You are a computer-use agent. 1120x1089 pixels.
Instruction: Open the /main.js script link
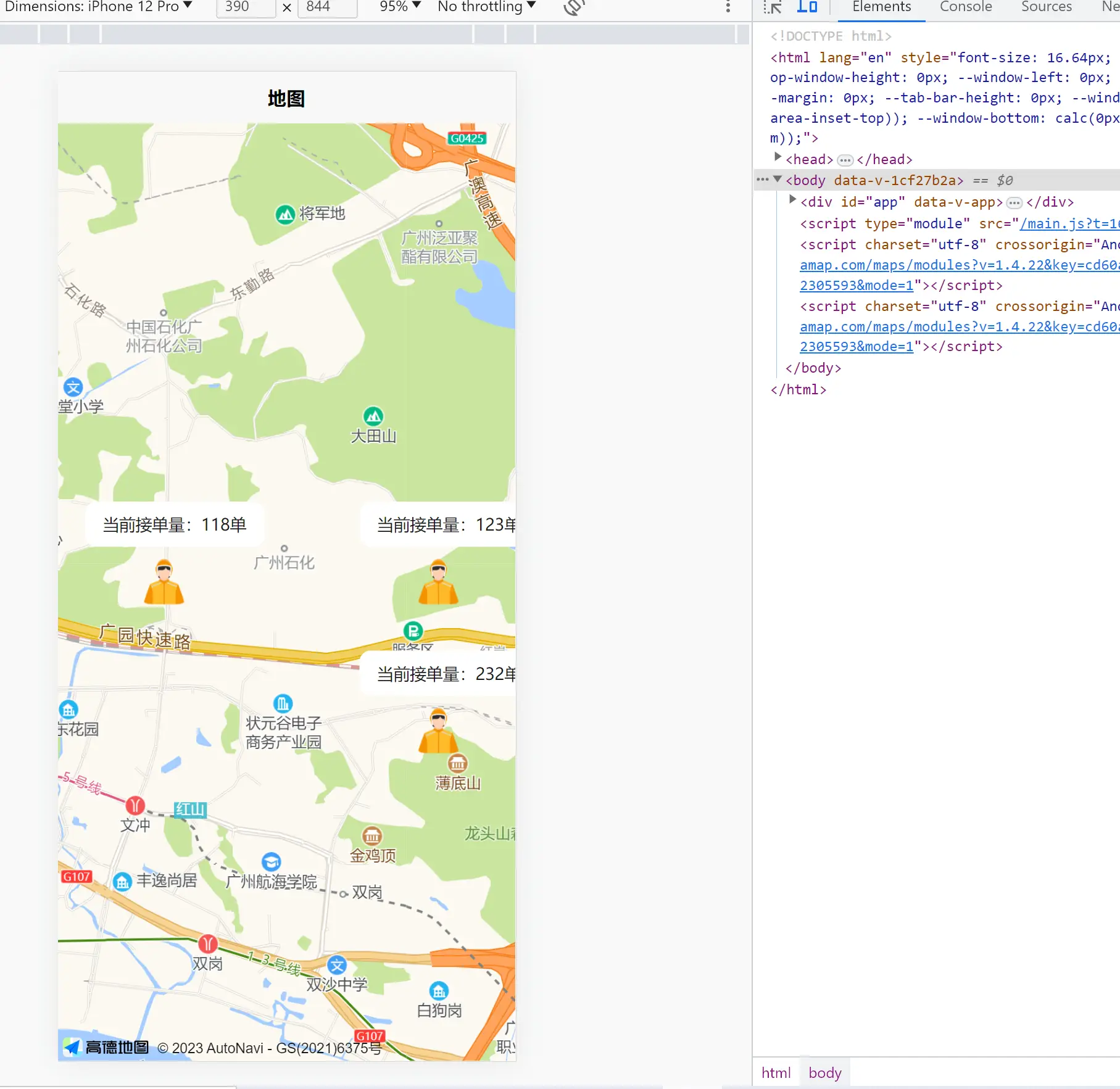click(1069, 224)
